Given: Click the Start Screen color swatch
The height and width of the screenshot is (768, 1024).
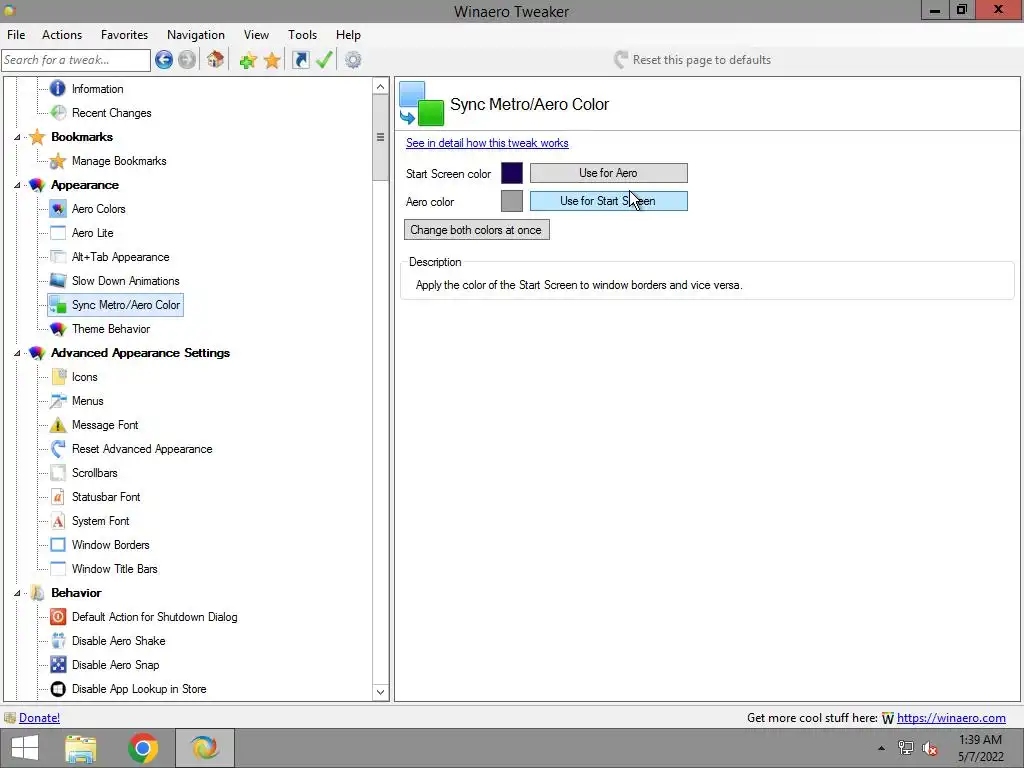Looking at the screenshot, I should [512, 173].
